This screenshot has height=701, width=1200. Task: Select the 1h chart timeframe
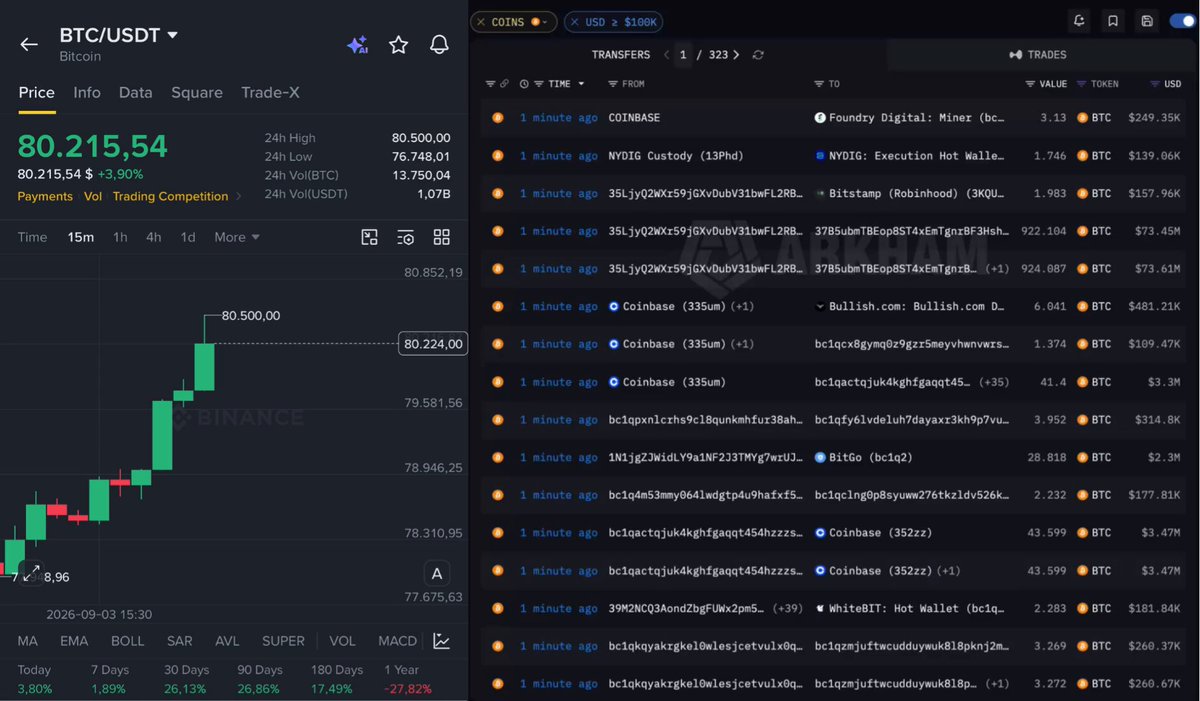coord(120,237)
